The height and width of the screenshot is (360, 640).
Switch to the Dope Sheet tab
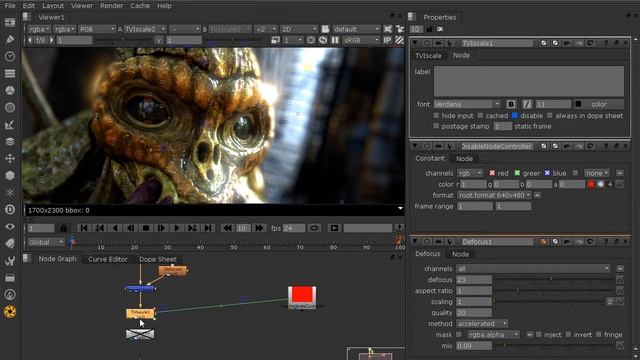point(158,259)
